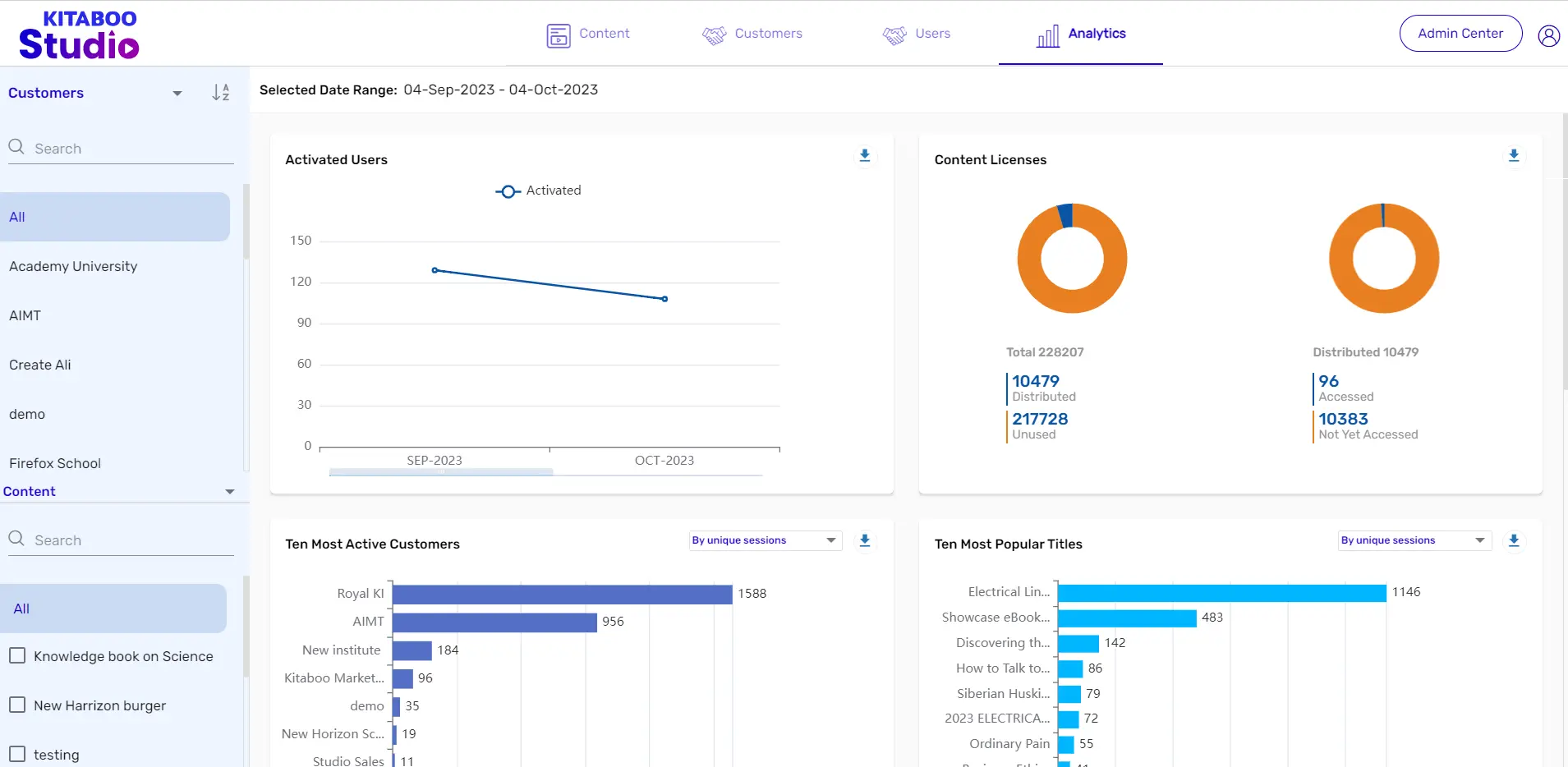Click the Kitaboo Market... bar label
Image resolution: width=1568 pixels, height=767 pixels.
tap(334, 678)
